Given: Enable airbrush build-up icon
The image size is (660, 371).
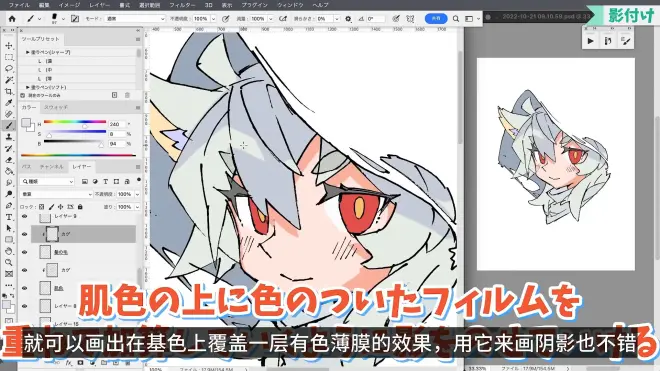Looking at the screenshot, I should tap(283, 19).
